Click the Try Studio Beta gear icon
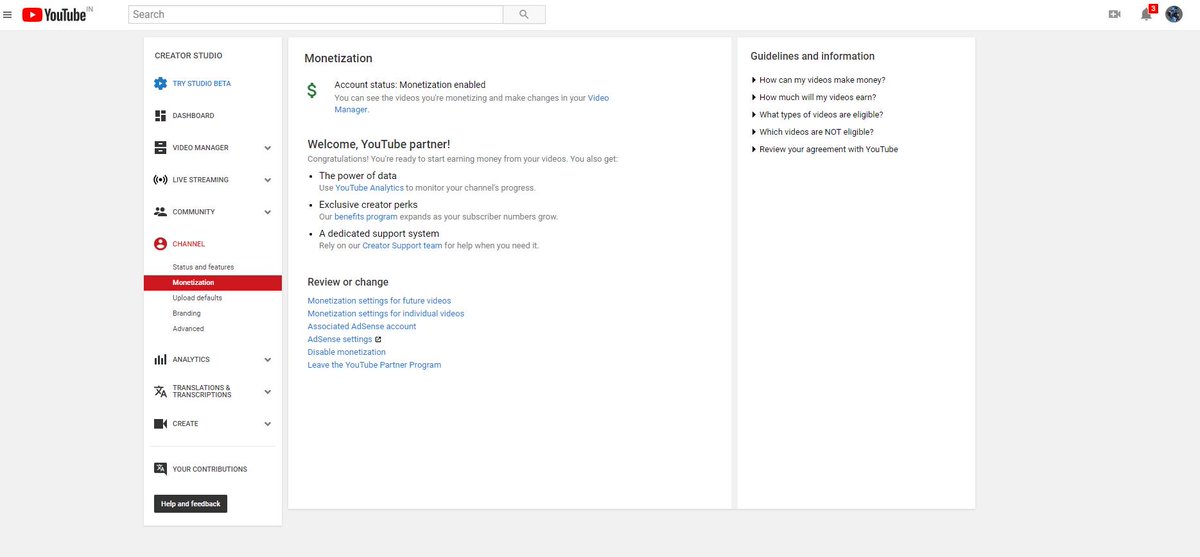 160,84
